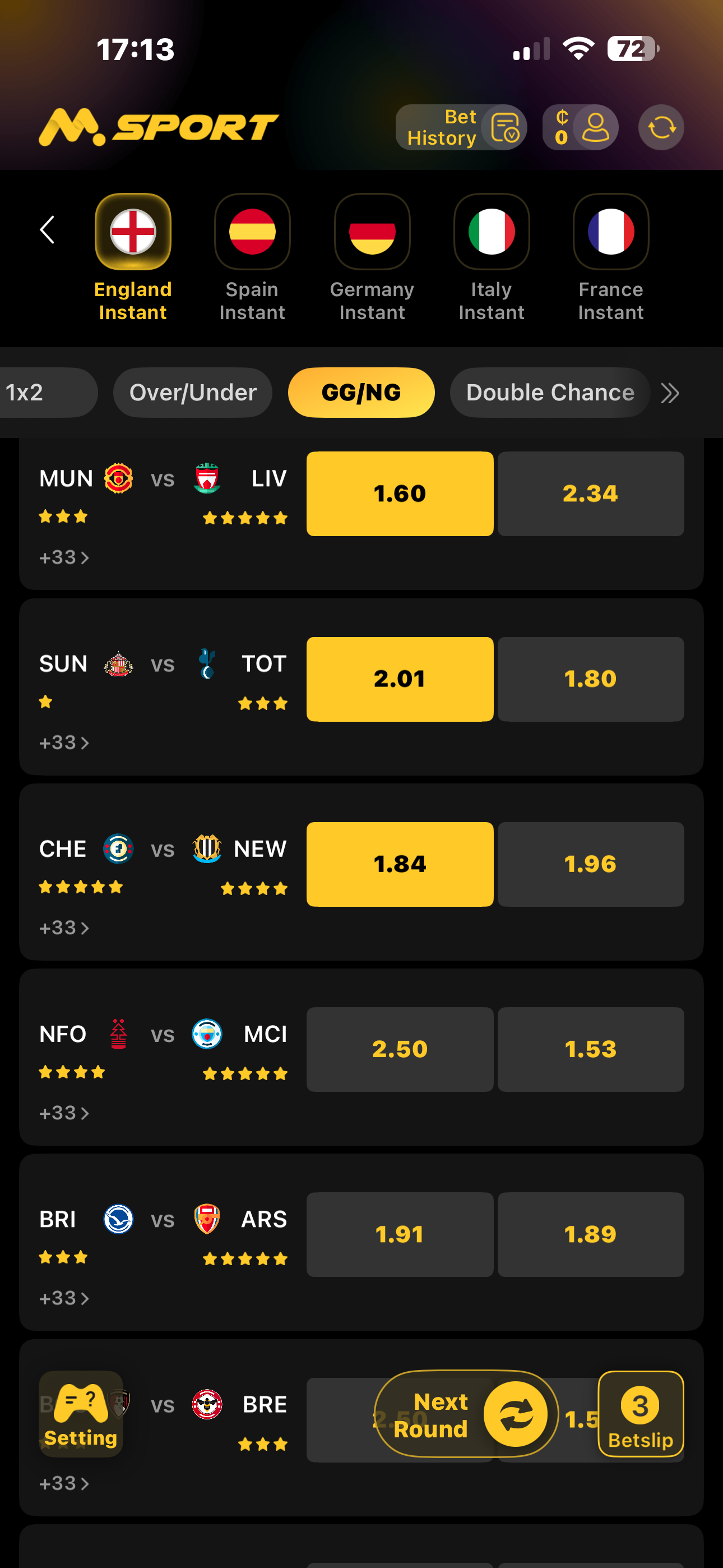Pick 1.89 odds for BRI vs ARS
Viewport: 723px width, 1568px height.
pyautogui.click(x=590, y=1234)
